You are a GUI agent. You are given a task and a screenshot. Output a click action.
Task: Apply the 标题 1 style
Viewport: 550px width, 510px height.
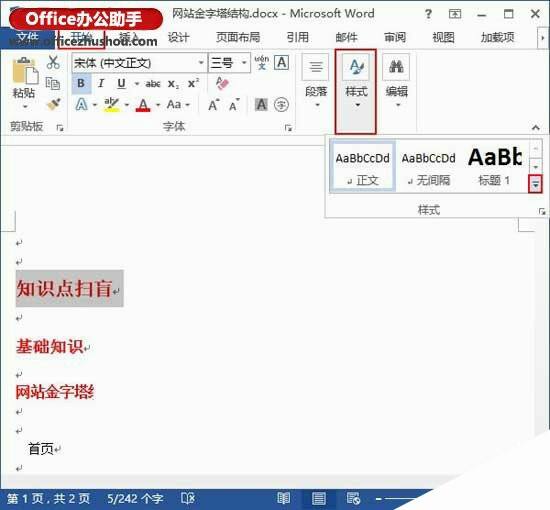tap(495, 166)
